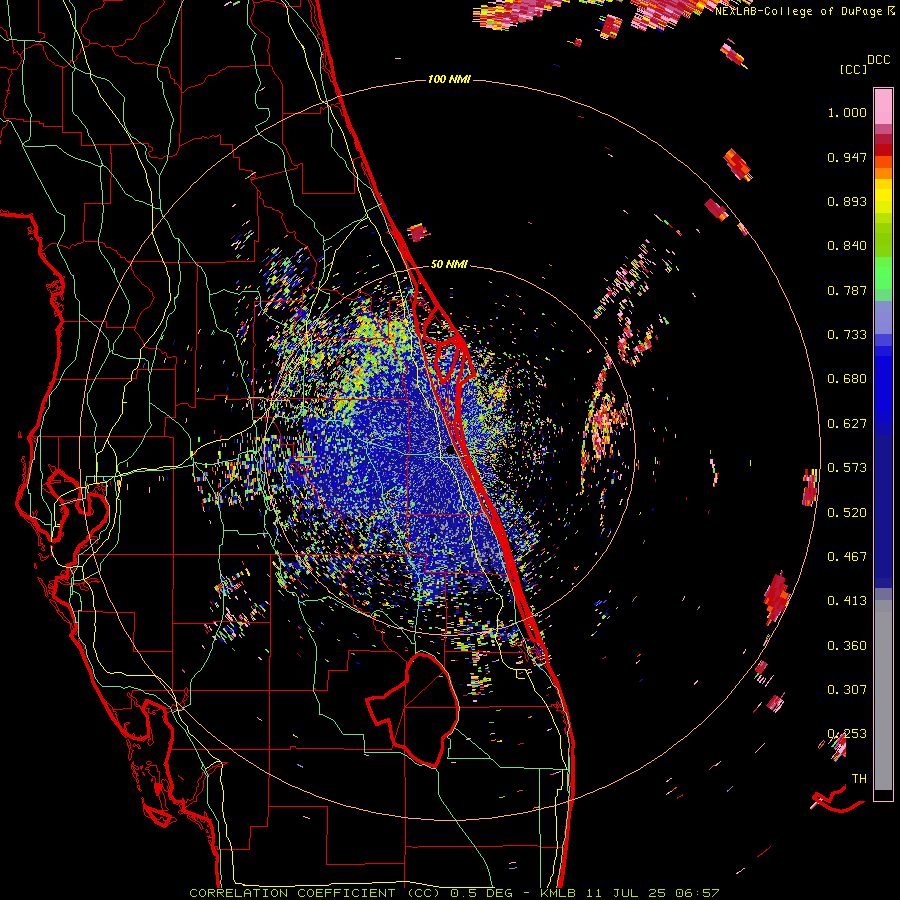Click the 0.253 value on the color scale
The height and width of the screenshot is (900, 900).
(x=847, y=734)
